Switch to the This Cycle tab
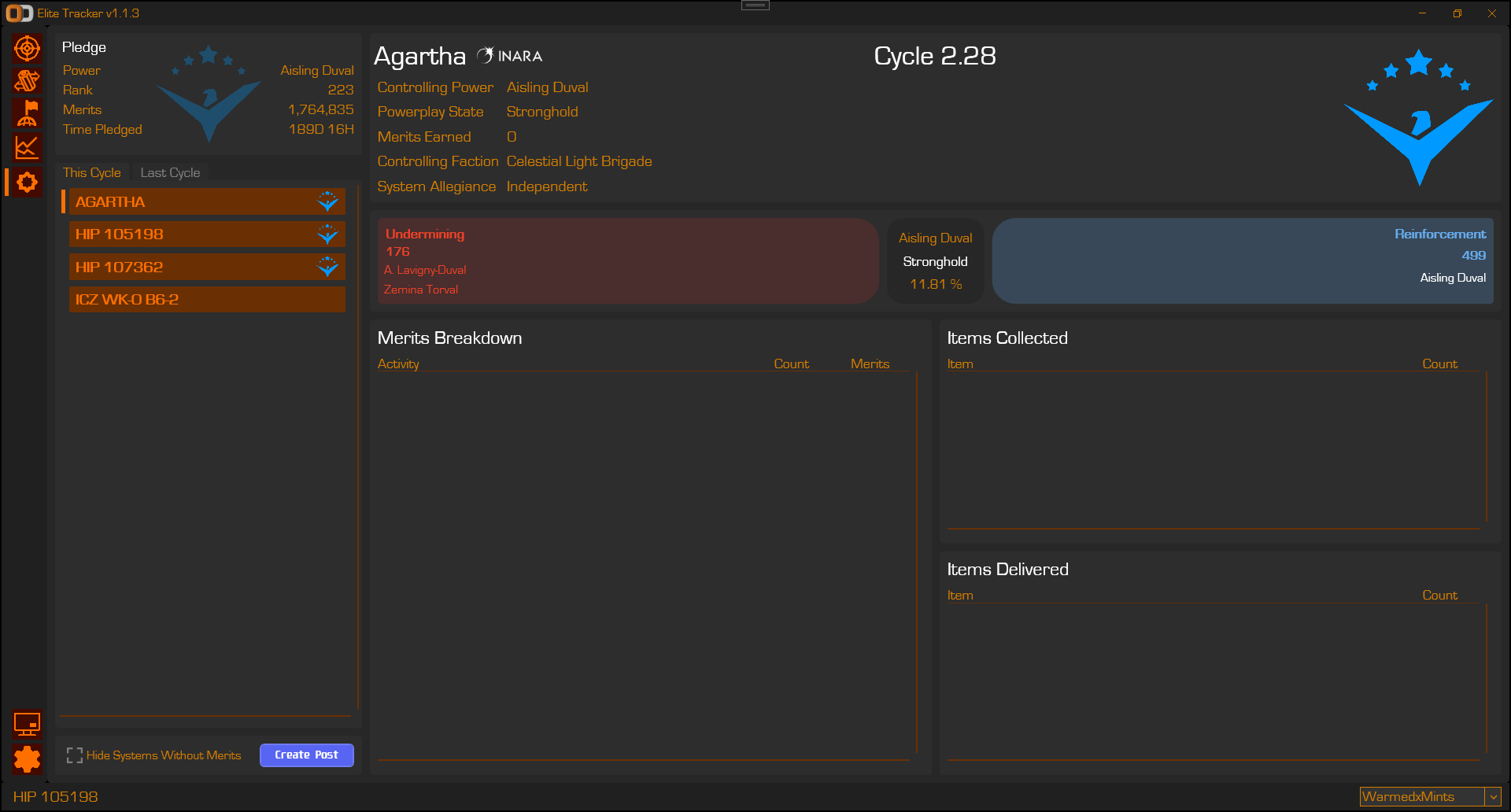This screenshot has width=1511, height=812. tap(92, 172)
